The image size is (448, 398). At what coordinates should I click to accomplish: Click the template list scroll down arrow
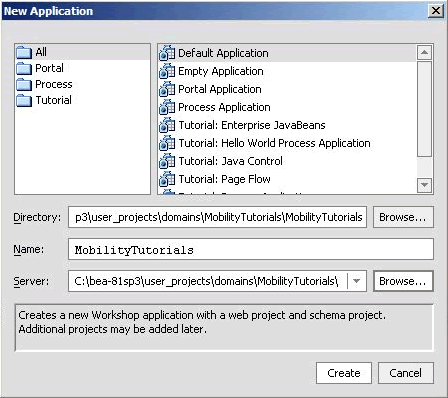click(x=424, y=185)
